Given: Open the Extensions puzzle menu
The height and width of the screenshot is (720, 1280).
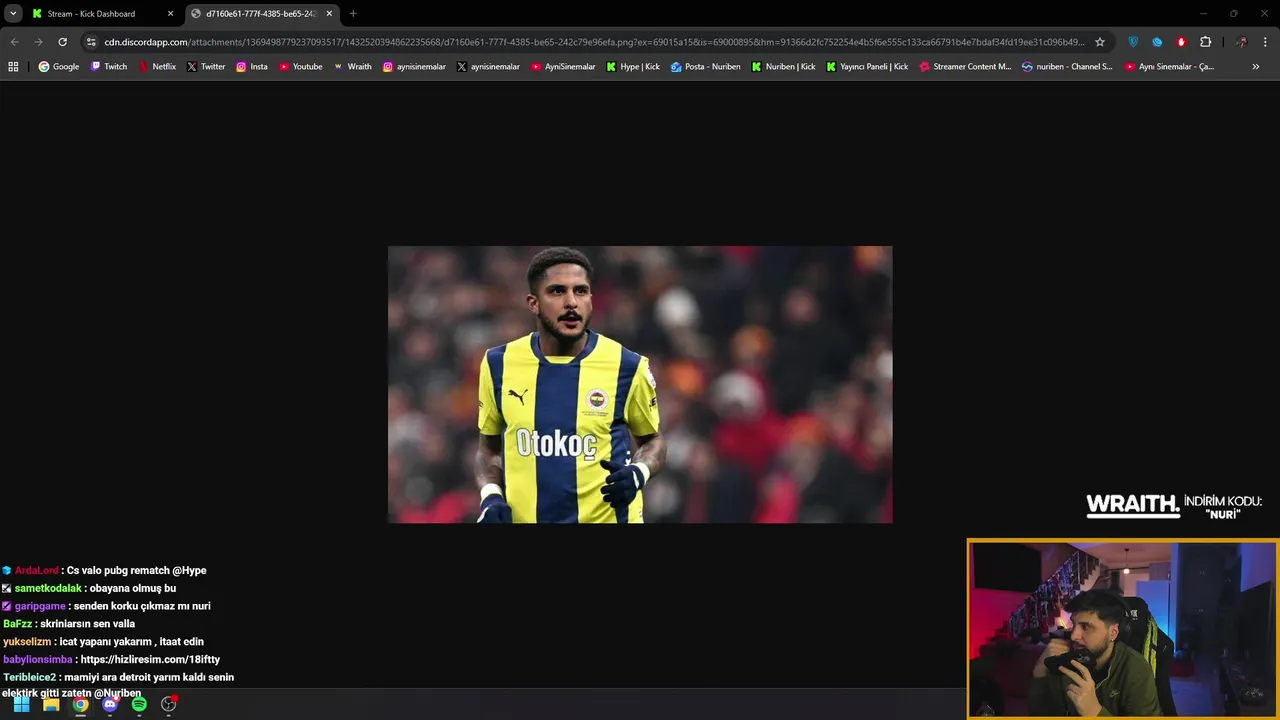Looking at the screenshot, I should (1205, 42).
